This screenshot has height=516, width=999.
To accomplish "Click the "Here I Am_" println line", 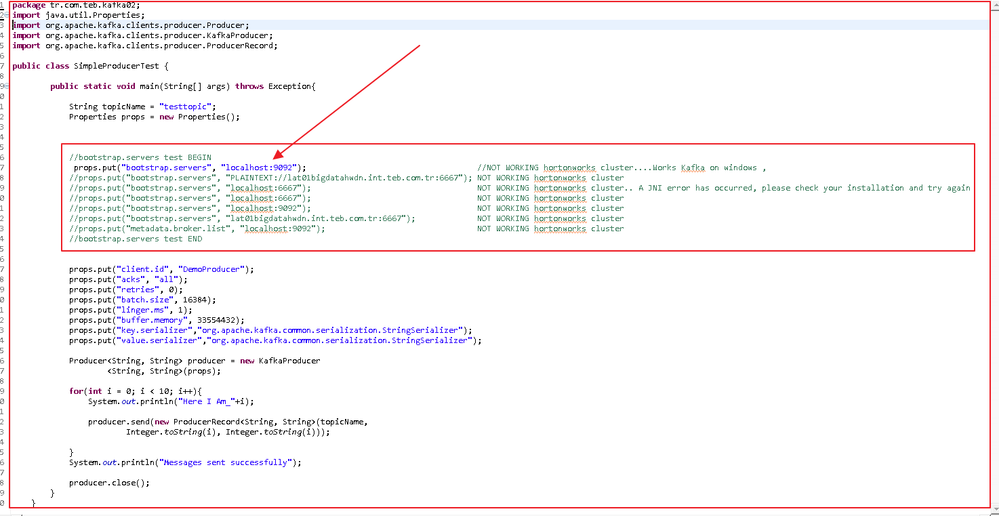I will (x=173, y=402).
